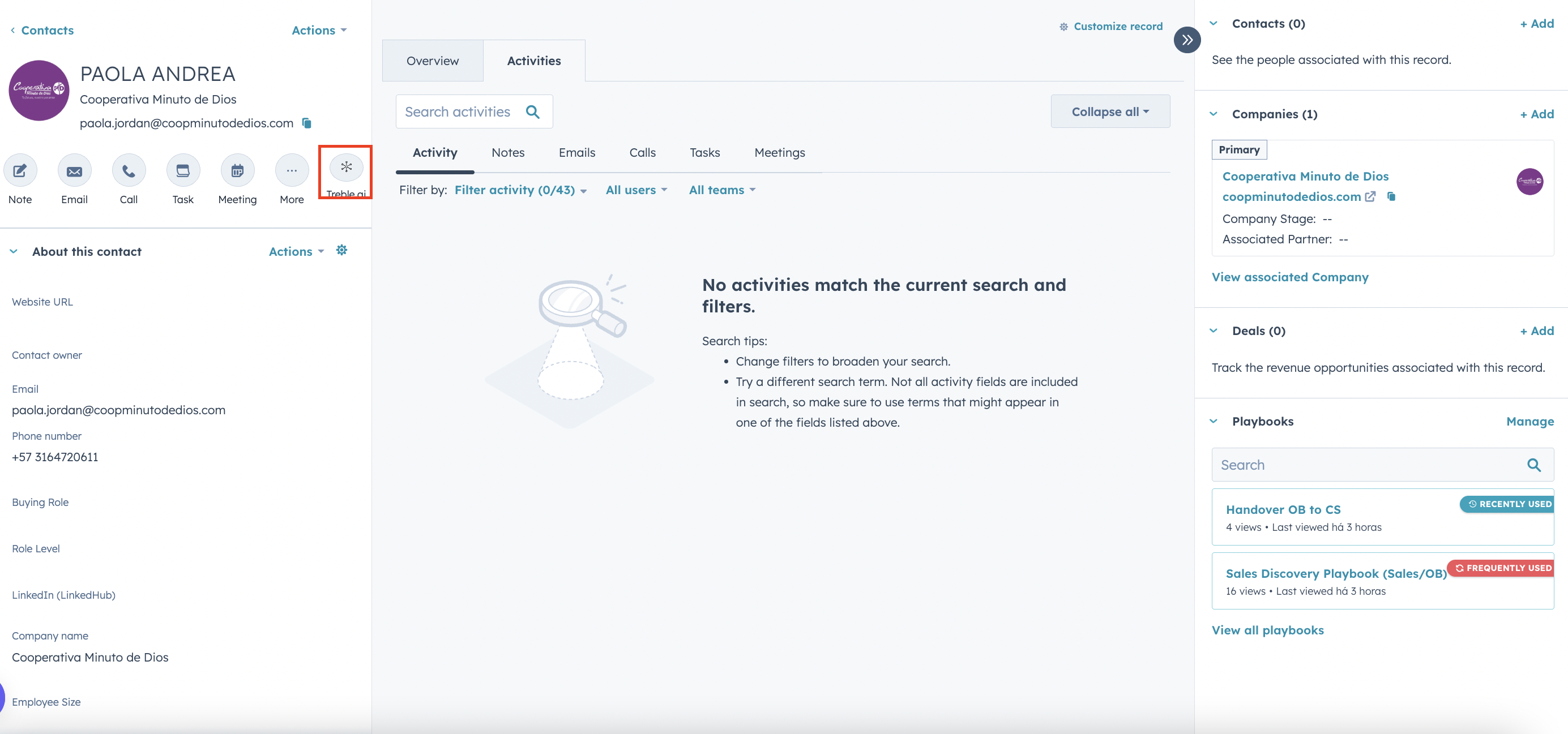Switch to the Tasks sub-tab
The height and width of the screenshot is (734, 1568).
pos(704,153)
